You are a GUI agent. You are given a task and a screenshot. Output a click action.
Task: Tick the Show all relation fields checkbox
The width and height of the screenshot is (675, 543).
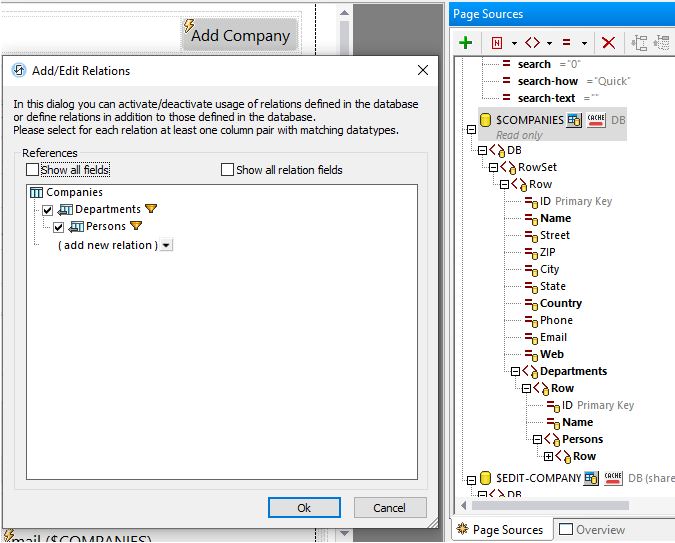click(227, 170)
